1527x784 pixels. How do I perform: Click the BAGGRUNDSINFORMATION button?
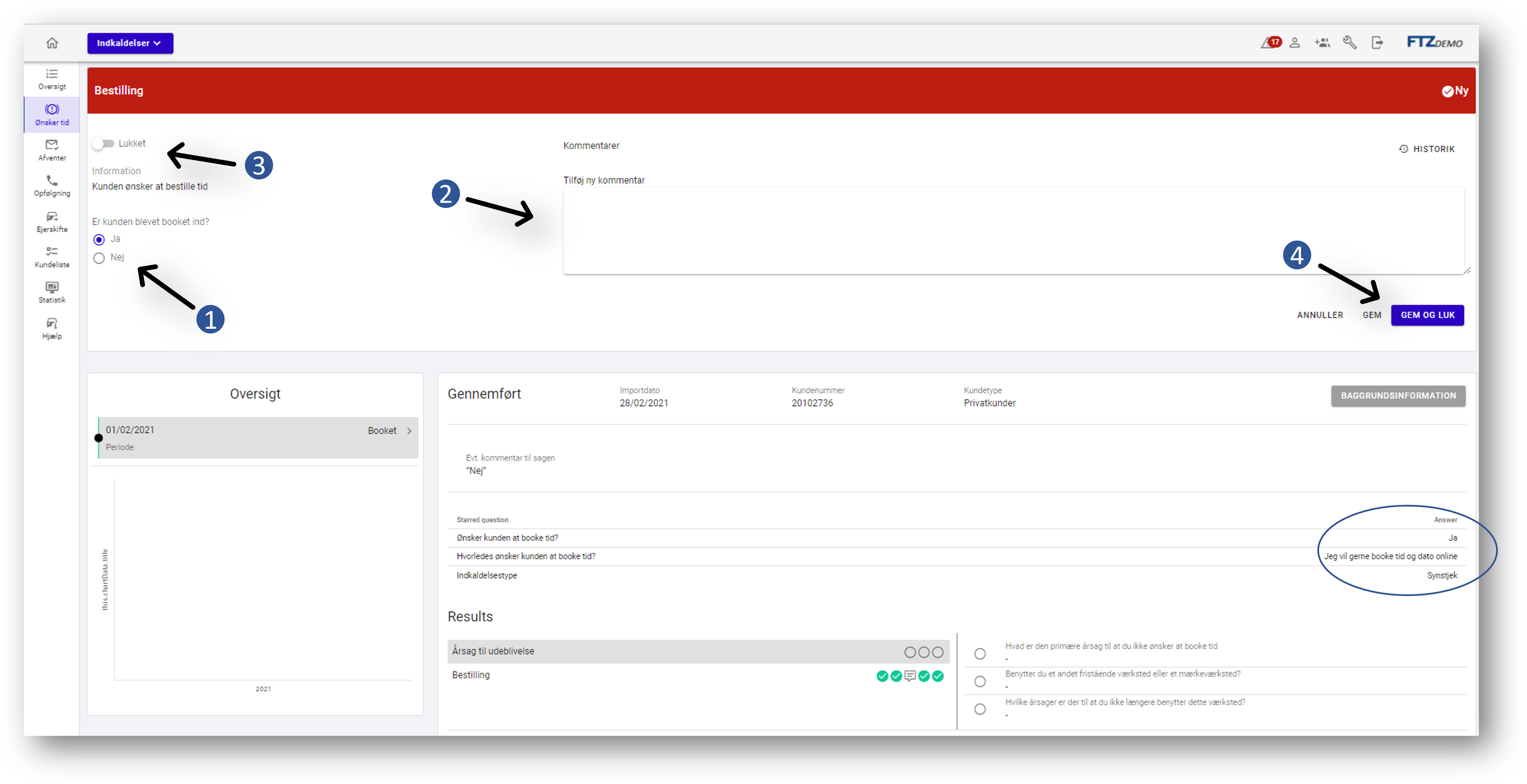1398,395
